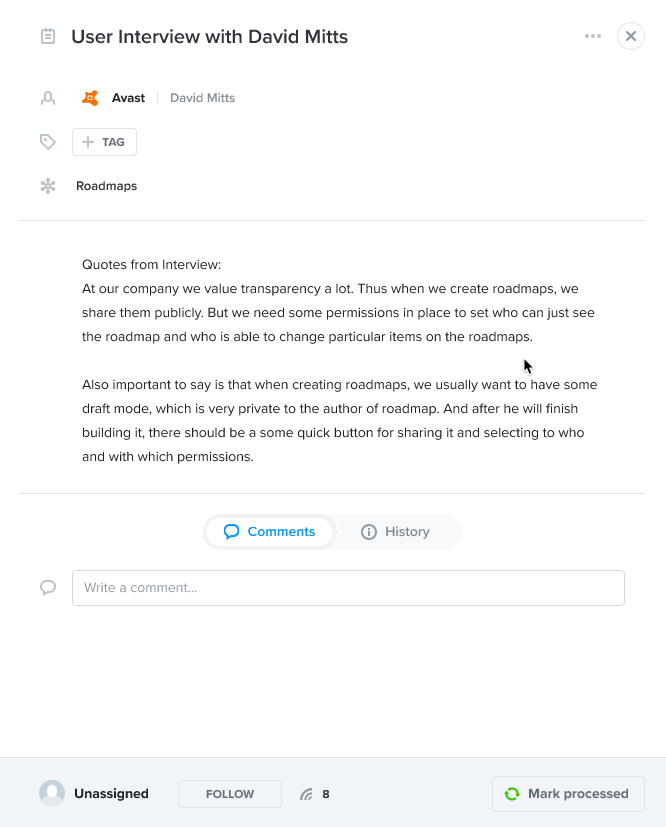Viewport: 666px width, 827px height.
Task: Click the note document icon beside title
Action: click(x=48, y=36)
